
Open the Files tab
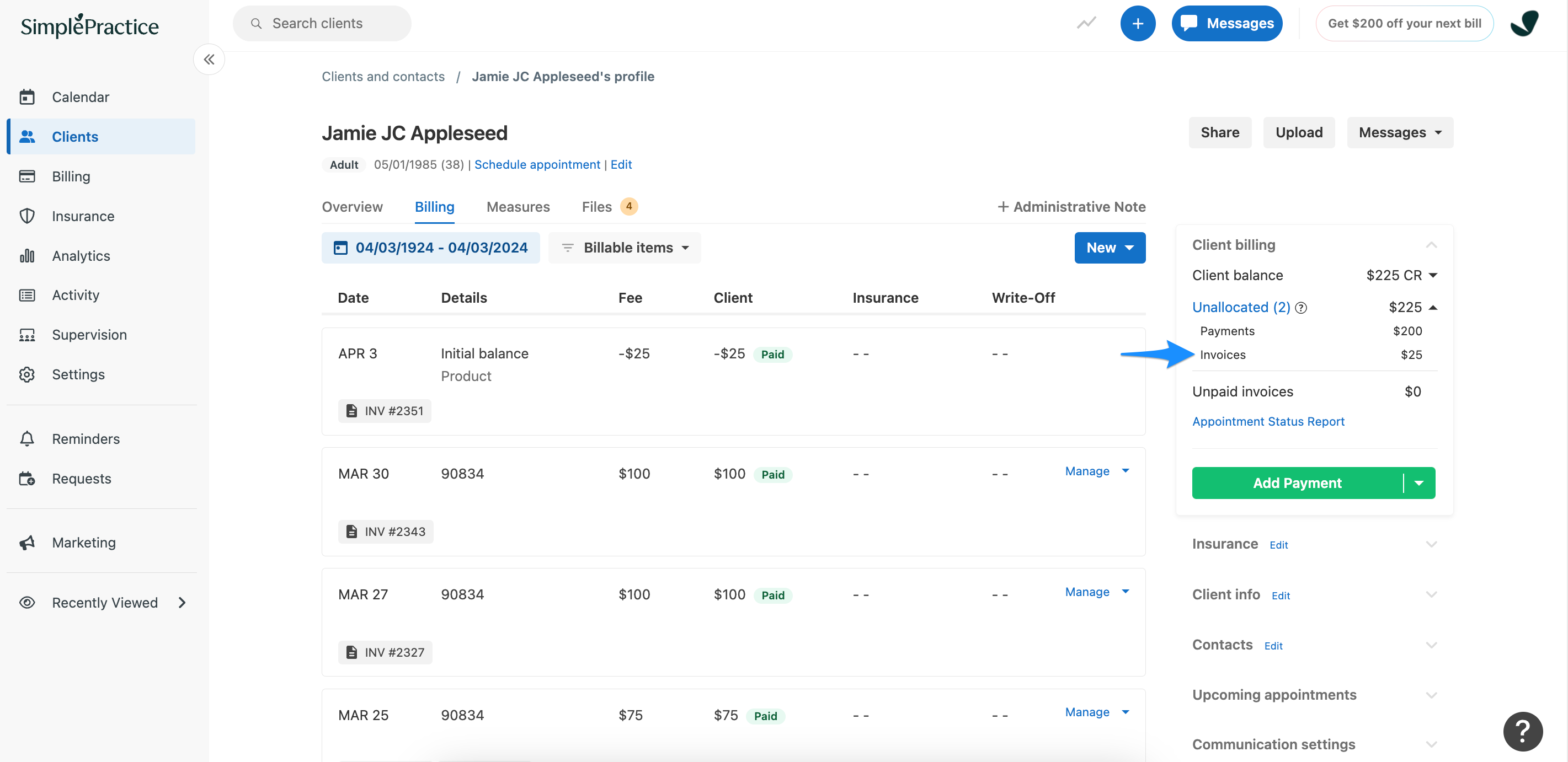coord(596,207)
